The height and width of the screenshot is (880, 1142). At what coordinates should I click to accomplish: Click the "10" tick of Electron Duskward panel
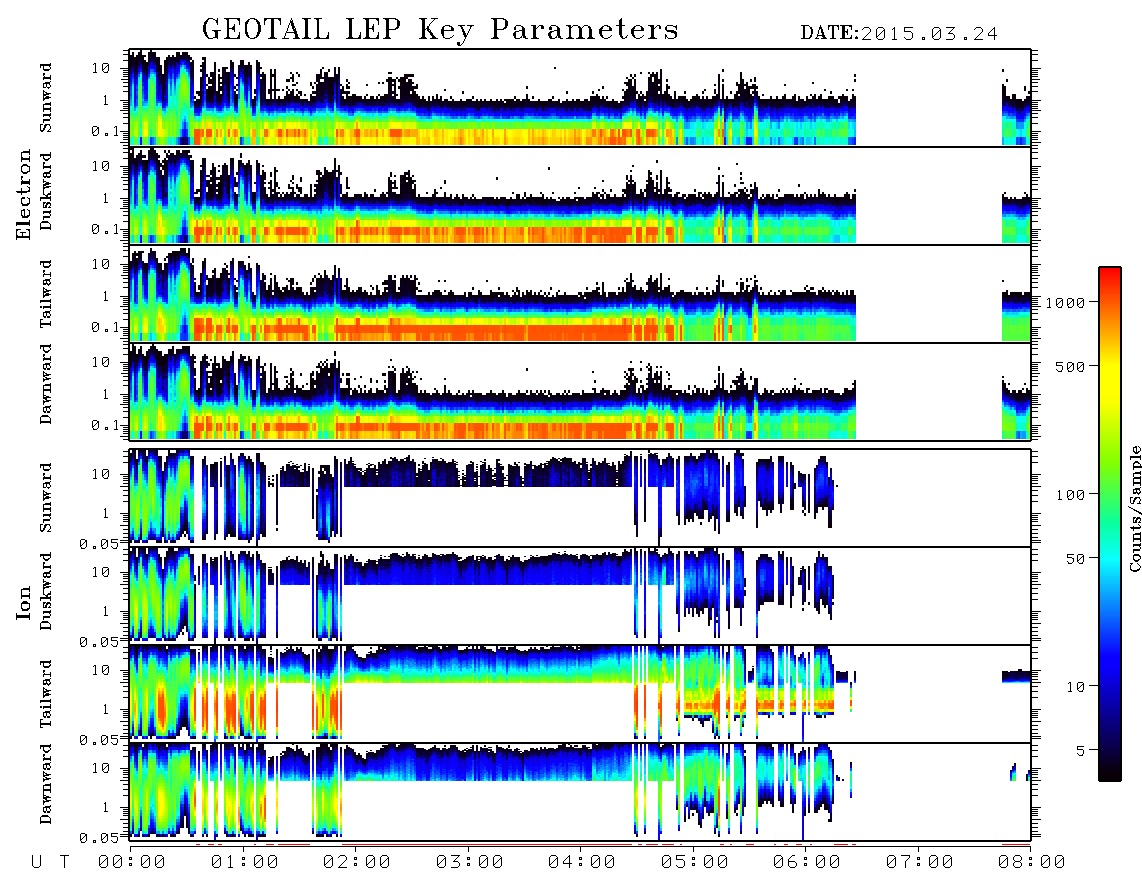click(x=101, y=166)
